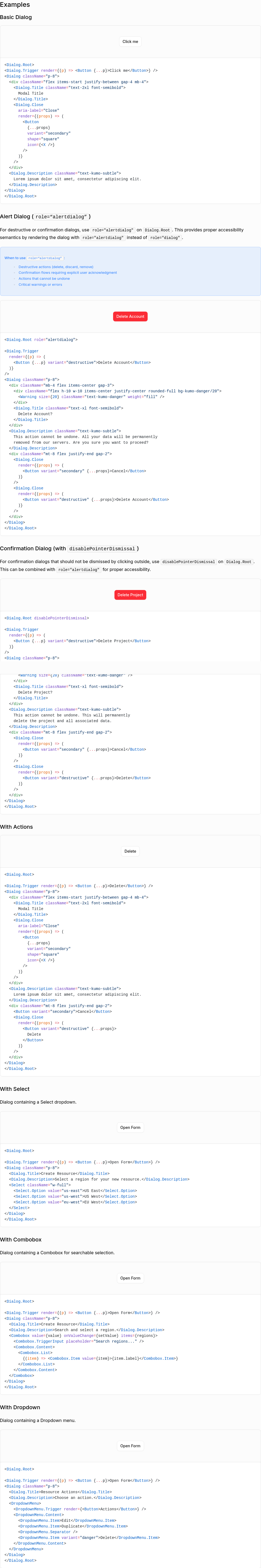
Task: Click "Destructive actions (delete, discard, remove)" bullet
Action: coord(56,267)
